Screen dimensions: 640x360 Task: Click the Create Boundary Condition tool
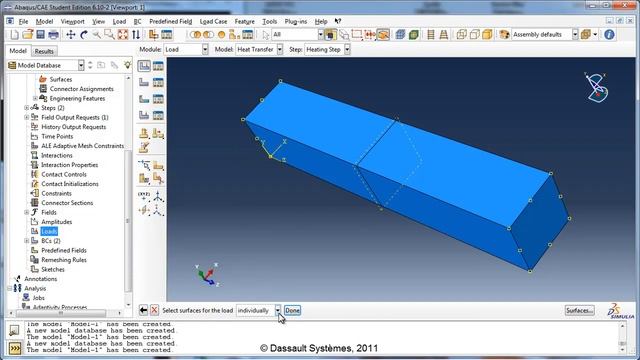click(x=144, y=82)
